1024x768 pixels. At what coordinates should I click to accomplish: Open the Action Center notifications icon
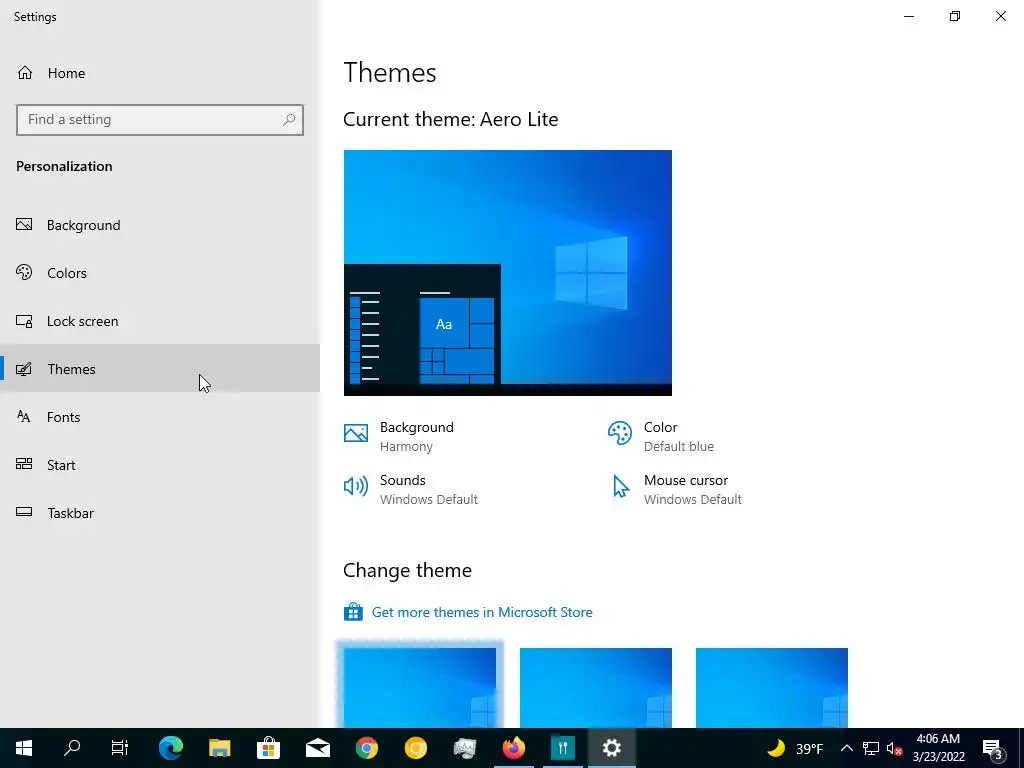pyautogui.click(x=992, y=748)
